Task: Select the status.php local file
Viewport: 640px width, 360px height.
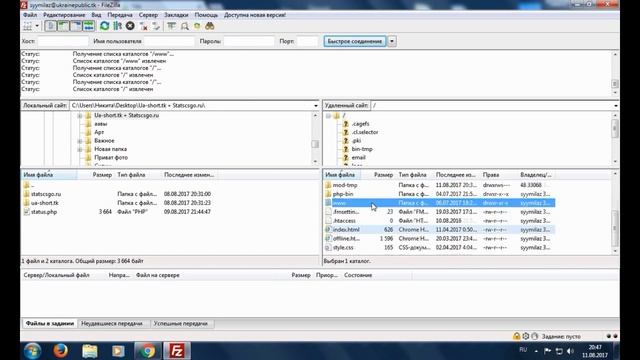Action: point(44,212)
